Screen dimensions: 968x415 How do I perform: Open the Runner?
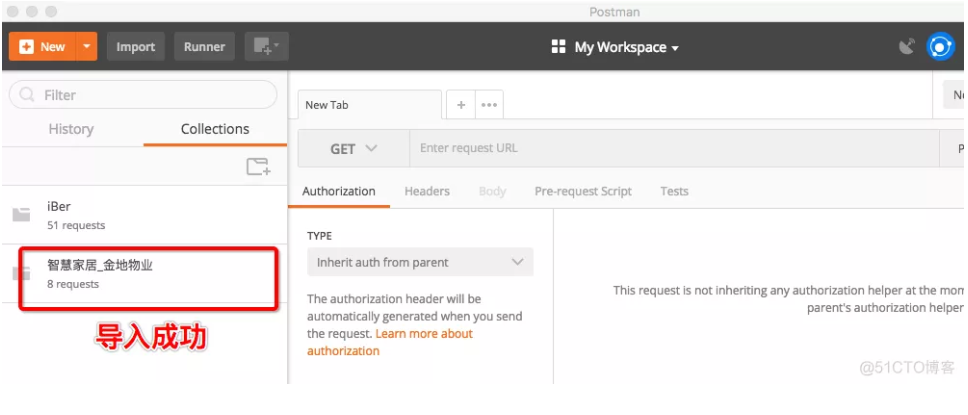click(204, 47)
